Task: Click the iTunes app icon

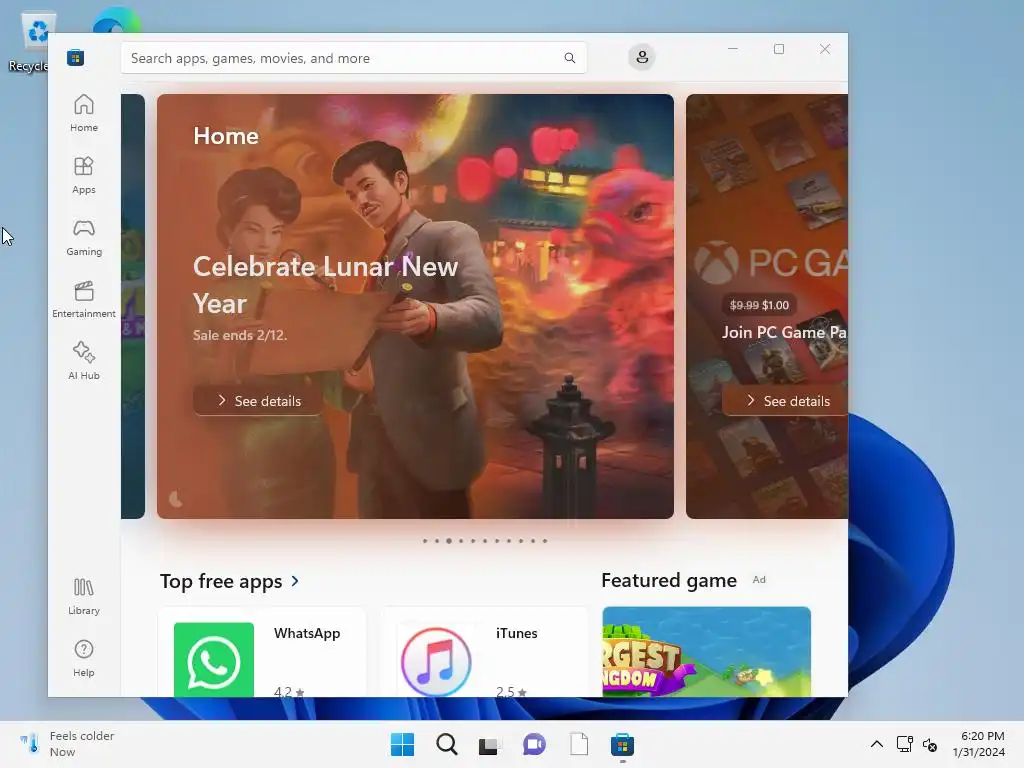Action: [x=436, y=661]
